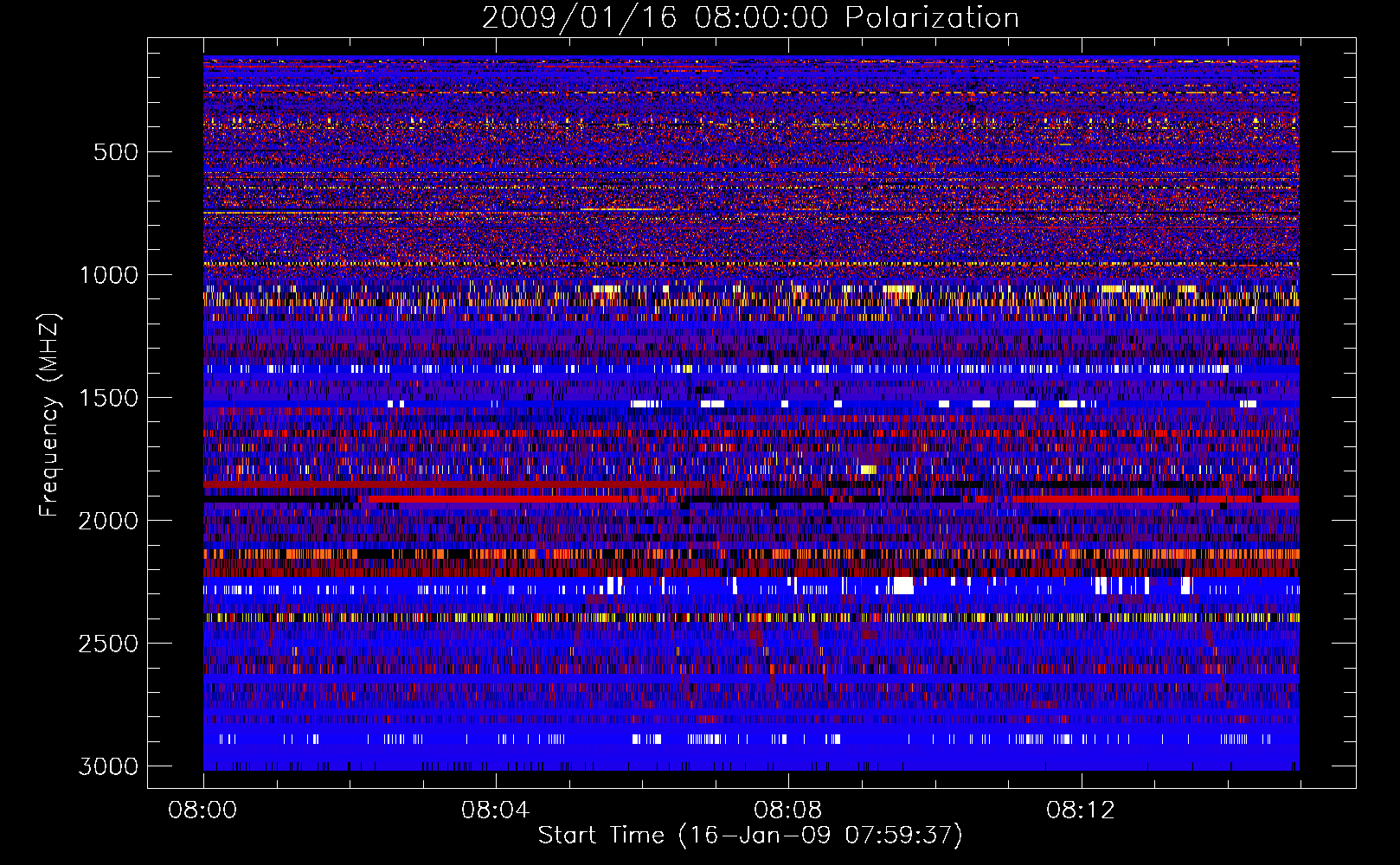The height and width of the screenshot is (865, 1400).
Task: Click the 1500 frequency tick label
Action: (x=109, y=398)
